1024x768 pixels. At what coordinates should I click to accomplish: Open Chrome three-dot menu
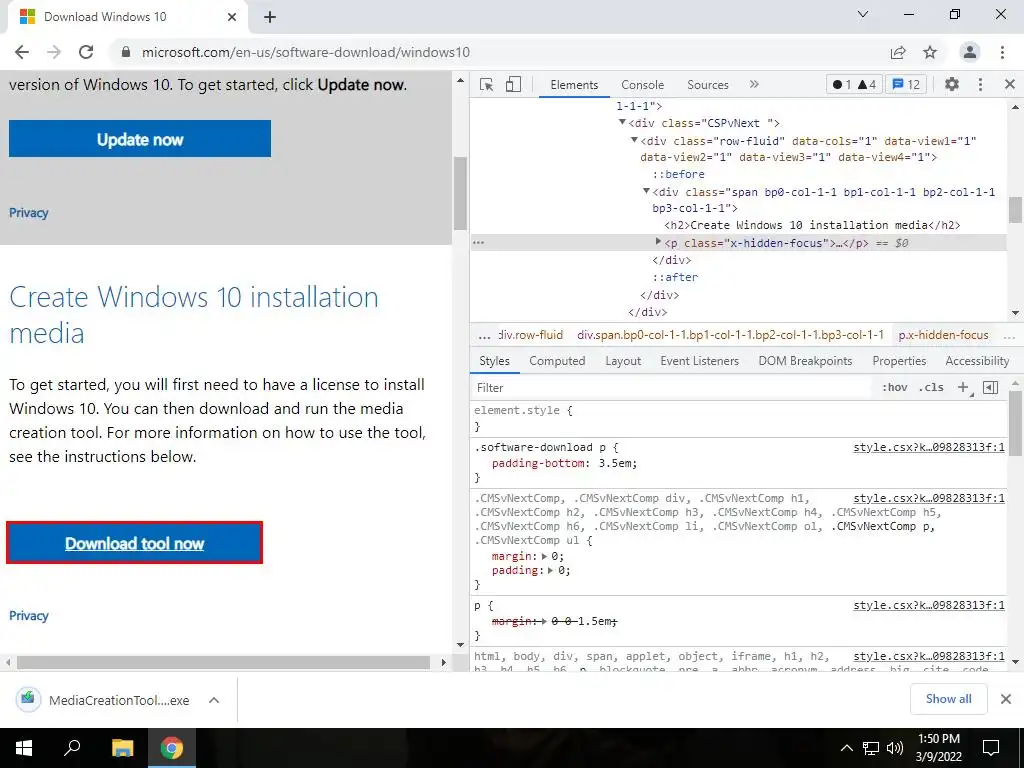click(x=1002, y=52)
